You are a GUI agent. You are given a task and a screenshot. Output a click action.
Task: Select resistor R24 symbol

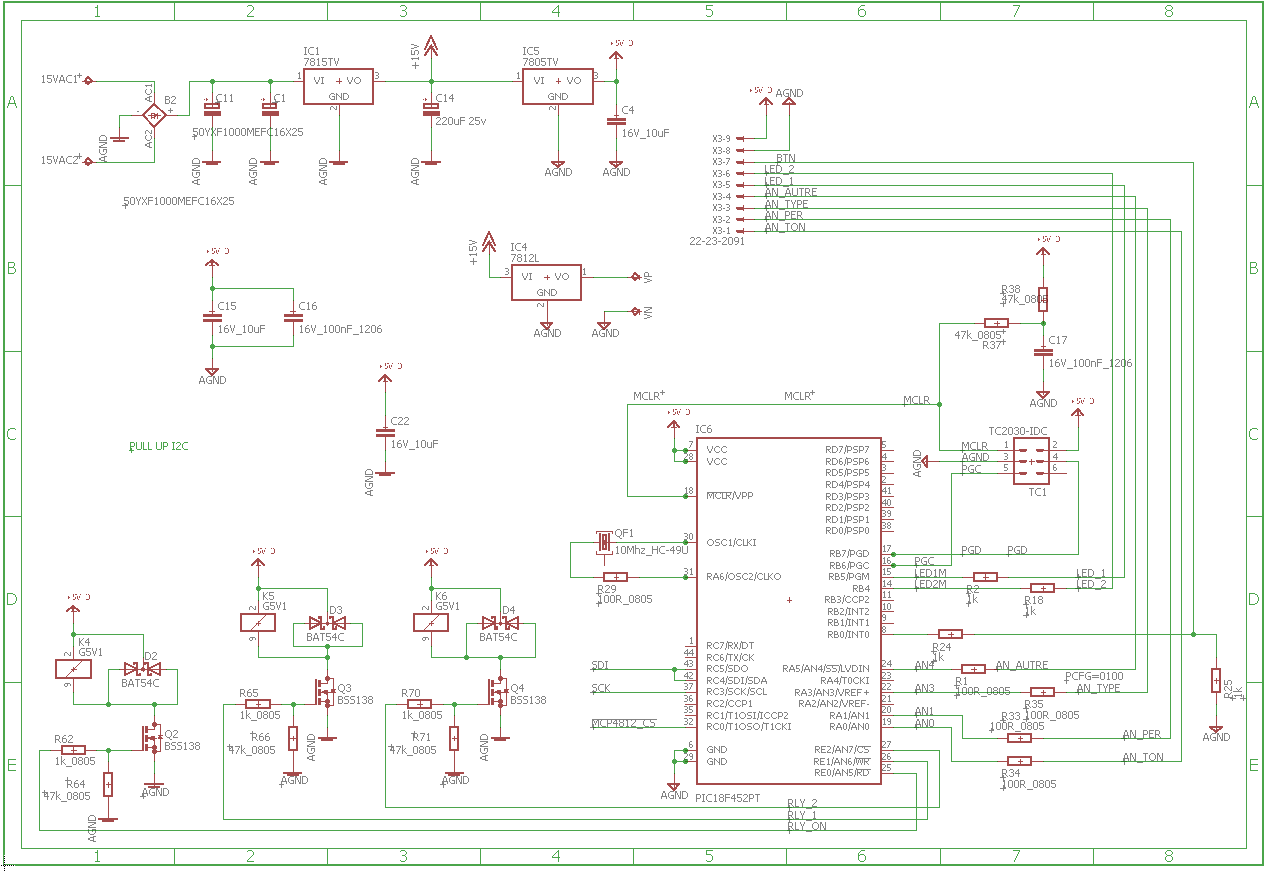pos(950,634)
